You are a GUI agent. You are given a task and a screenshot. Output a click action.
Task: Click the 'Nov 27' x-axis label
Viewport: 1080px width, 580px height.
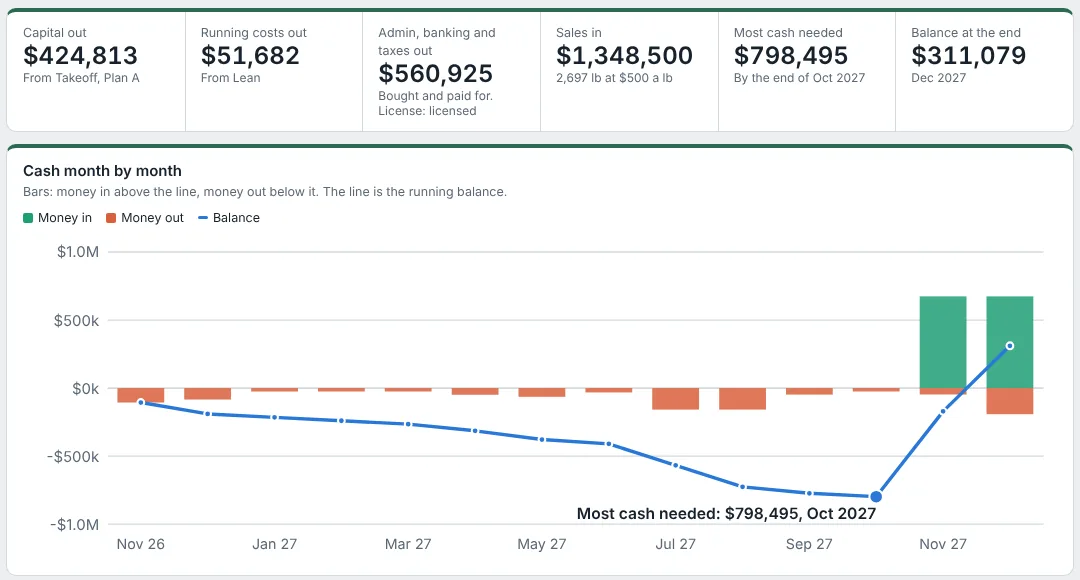pos(943,544)
